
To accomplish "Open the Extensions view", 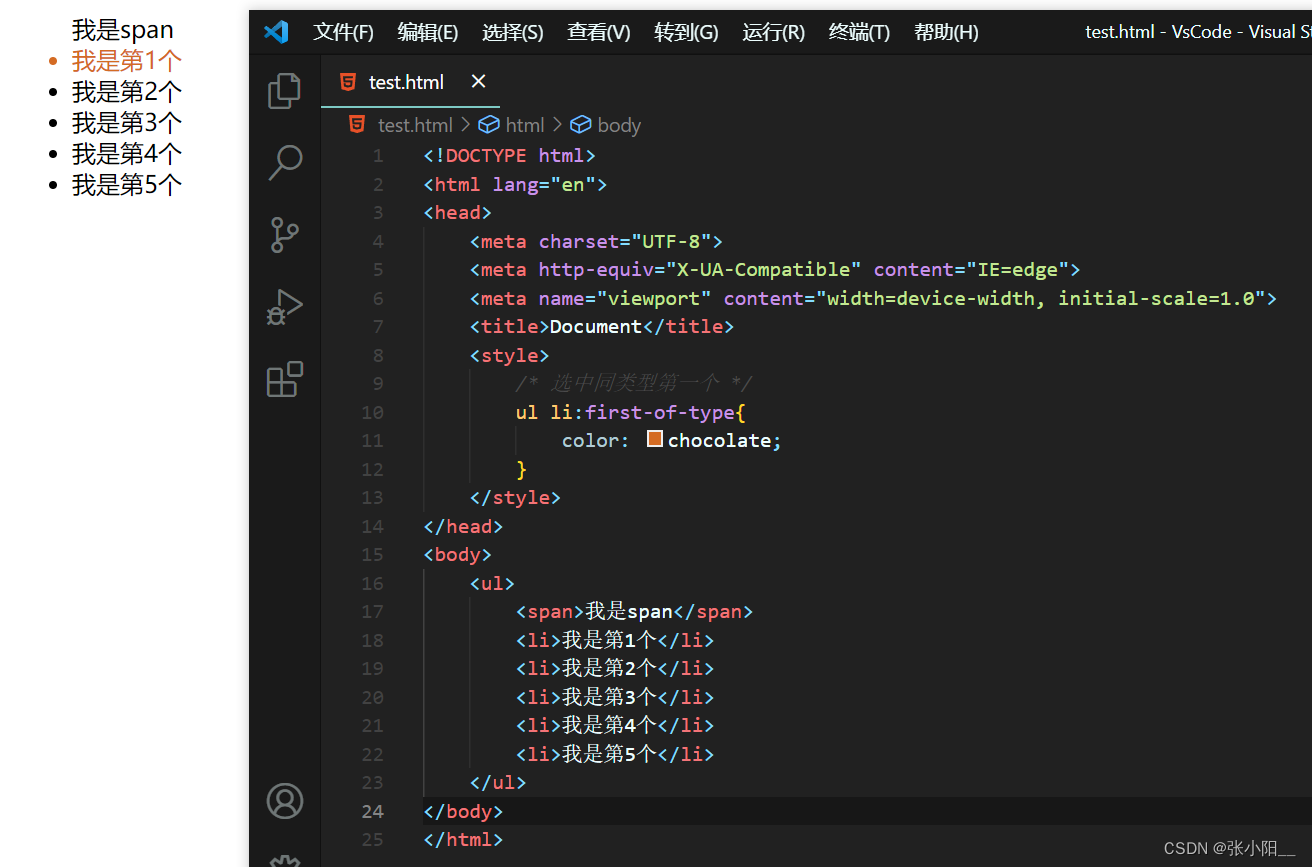I will (x=285, y=379).
